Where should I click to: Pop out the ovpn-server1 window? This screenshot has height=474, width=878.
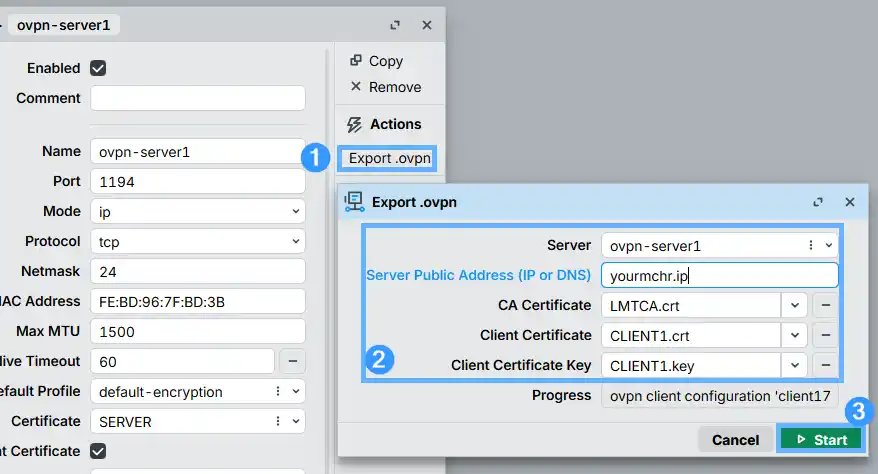point(395,25)
